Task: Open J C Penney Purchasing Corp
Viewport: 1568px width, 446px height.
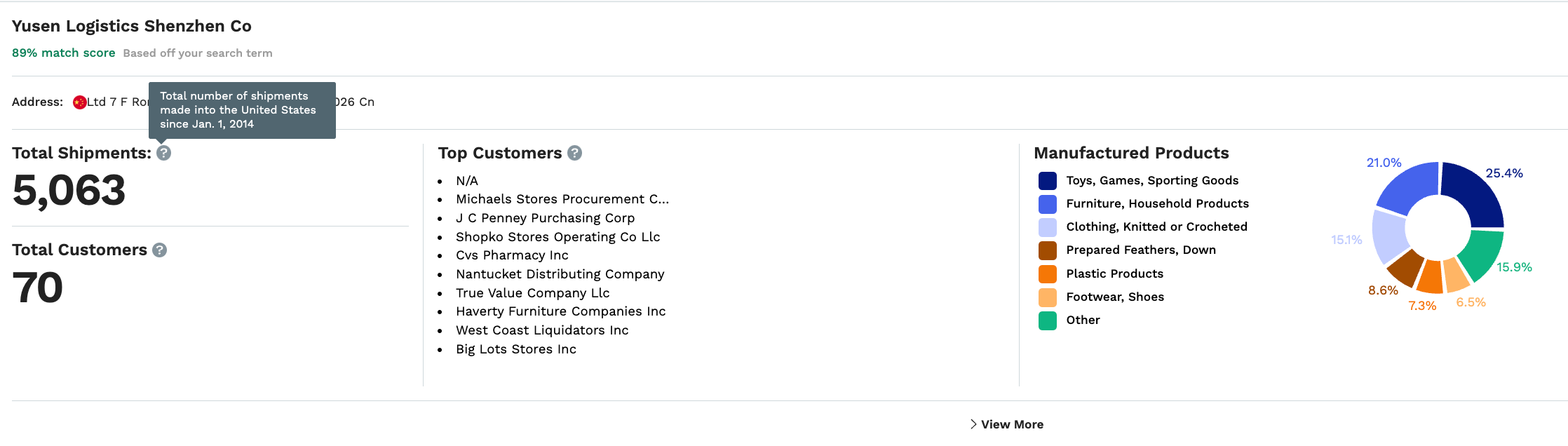Action: (x=545, y=218)
